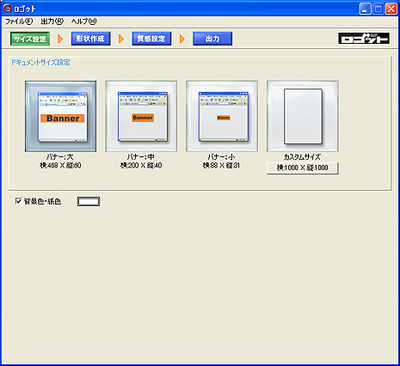Click the orange arrow after サイズ設定

click(x=60, y=39)
